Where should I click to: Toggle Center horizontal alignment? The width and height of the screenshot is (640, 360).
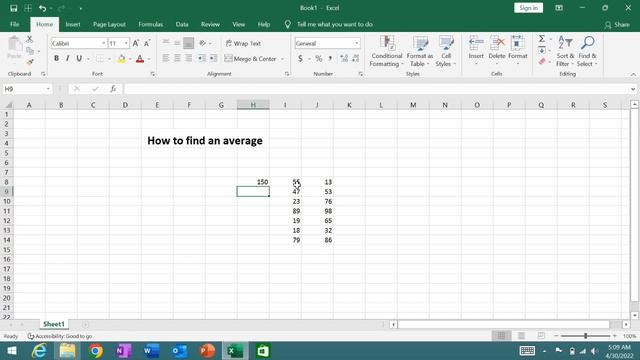177,59
